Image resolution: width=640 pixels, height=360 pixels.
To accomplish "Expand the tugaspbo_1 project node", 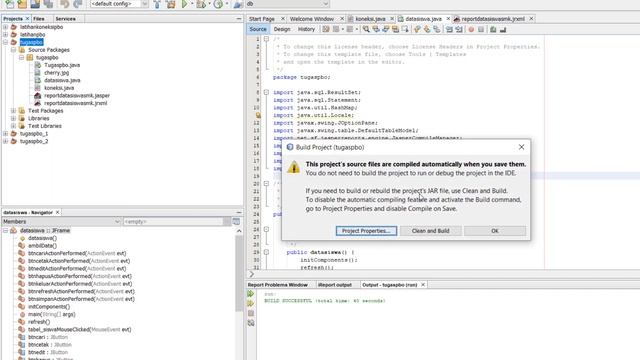I will point(5,133).
